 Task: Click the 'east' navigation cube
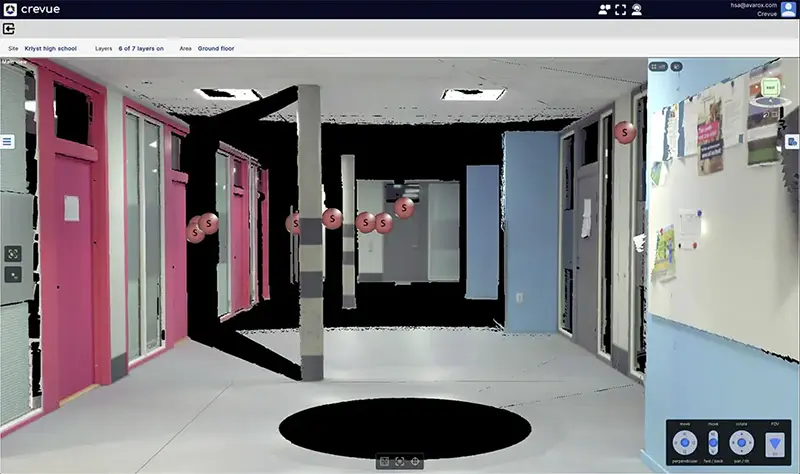pyautogui.click(x=770, y=87)
